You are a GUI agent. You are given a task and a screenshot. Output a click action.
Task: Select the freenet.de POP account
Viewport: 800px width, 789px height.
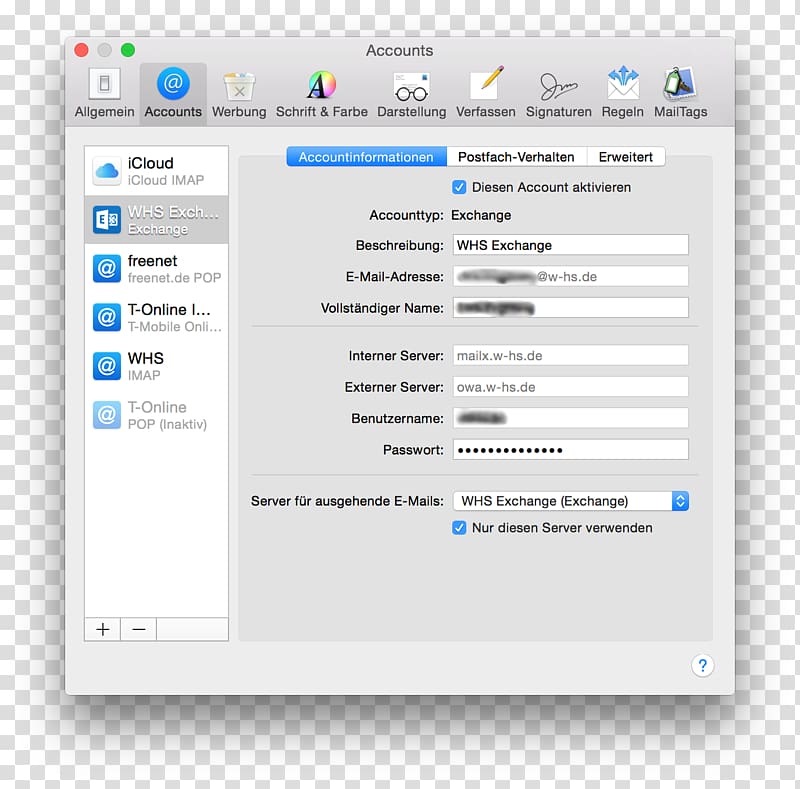pos(156,268)
